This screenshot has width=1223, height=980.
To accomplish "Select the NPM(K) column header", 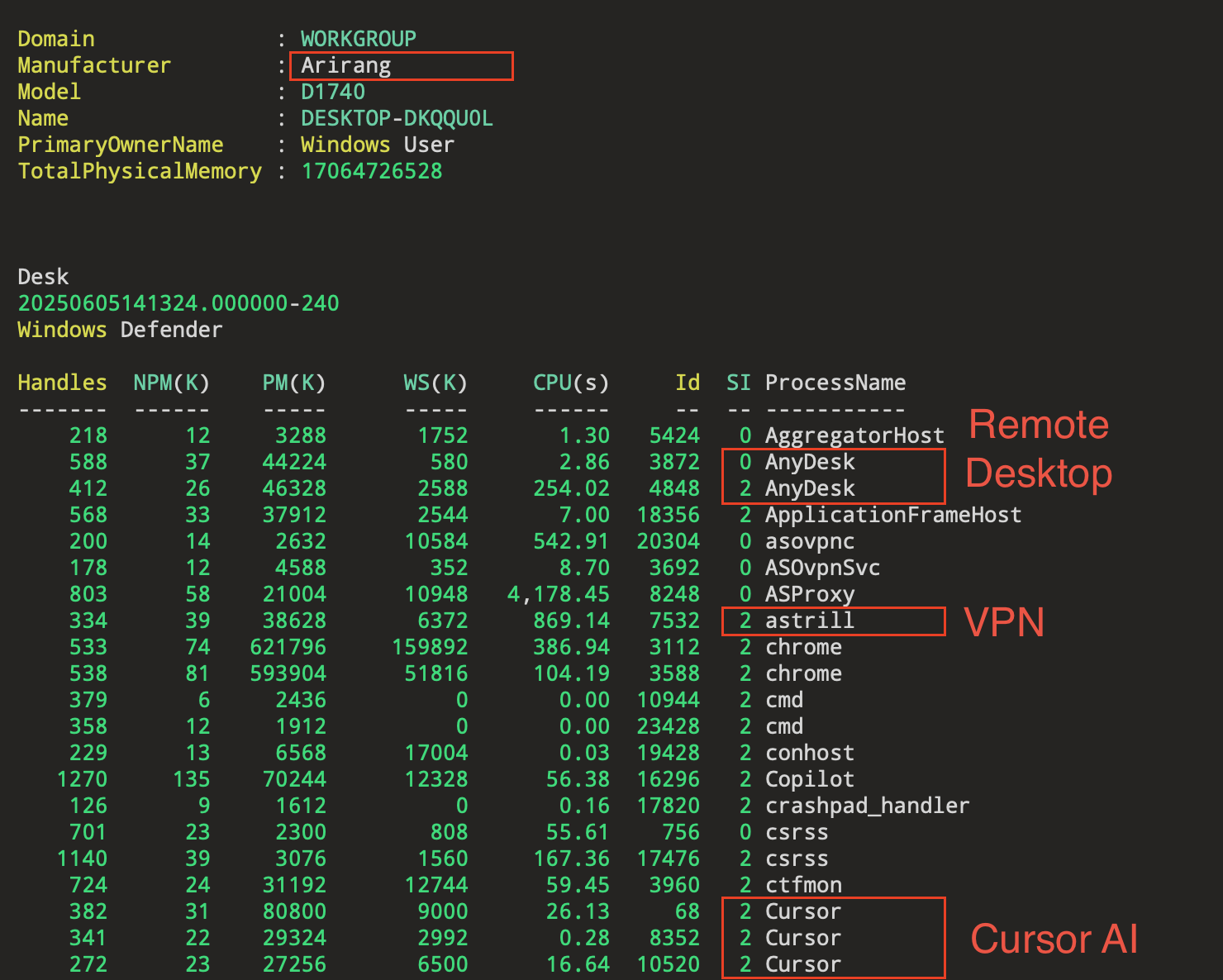I will (172, 383).
